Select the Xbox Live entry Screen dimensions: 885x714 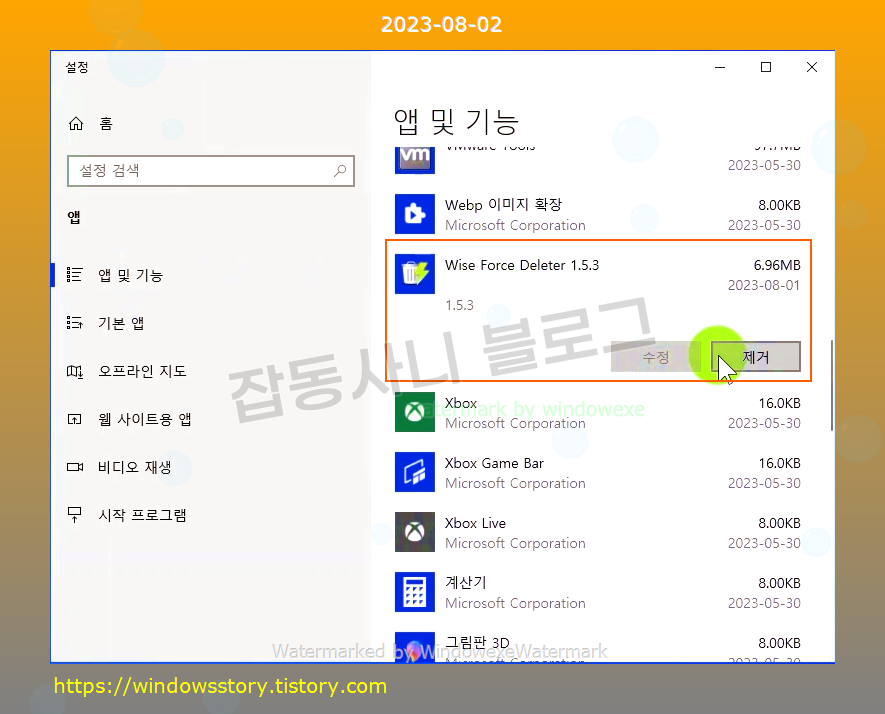click(x=598, y=532)
